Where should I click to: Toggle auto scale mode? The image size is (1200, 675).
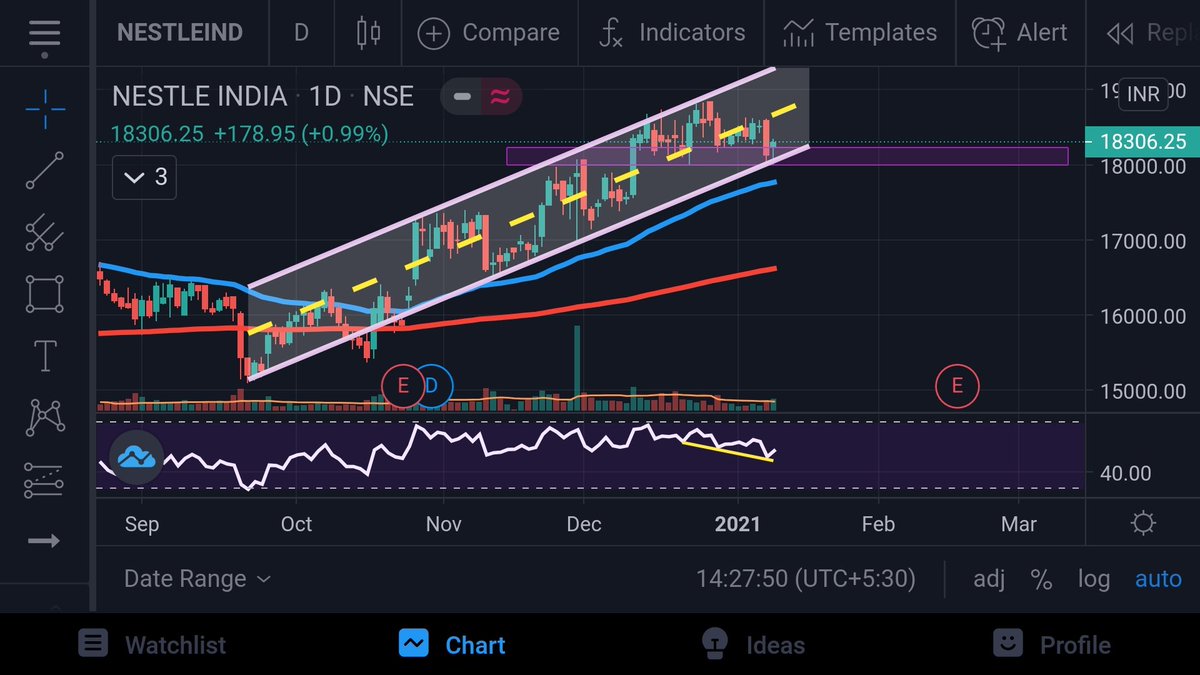(1158, 578)
